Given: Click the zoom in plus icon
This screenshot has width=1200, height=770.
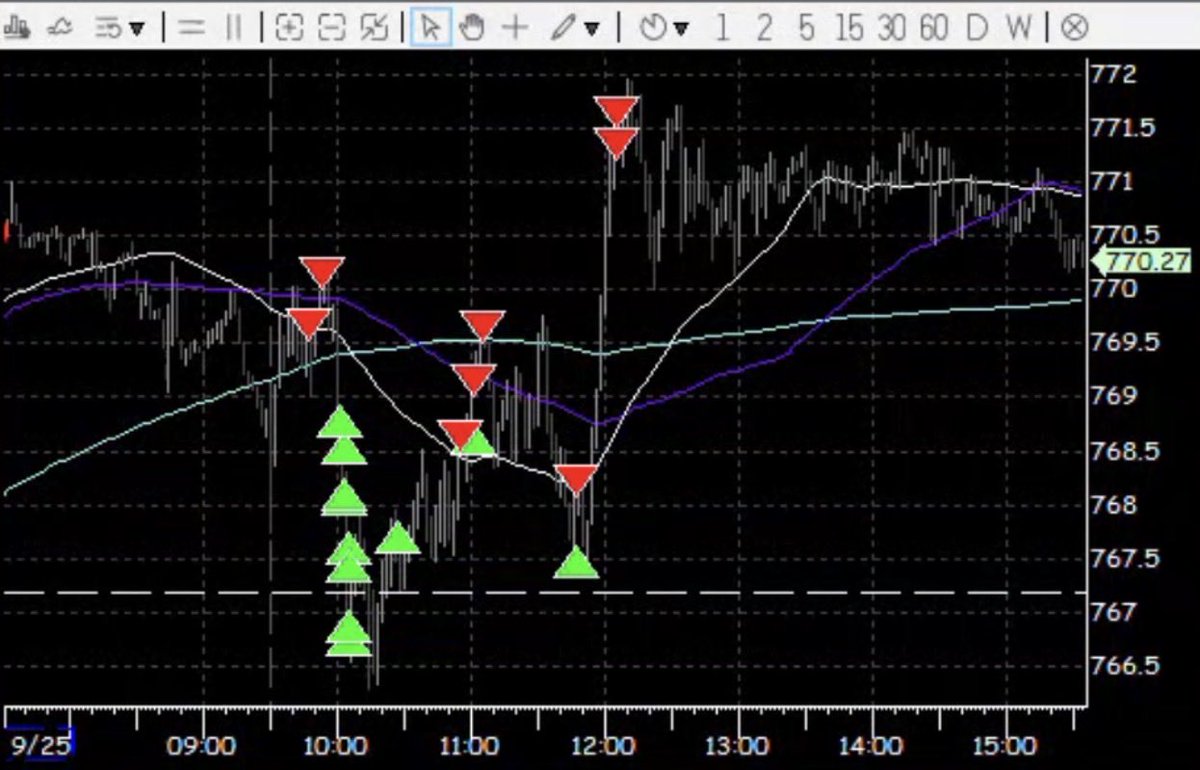Looking at the screenshot, I should coord(289,27).
